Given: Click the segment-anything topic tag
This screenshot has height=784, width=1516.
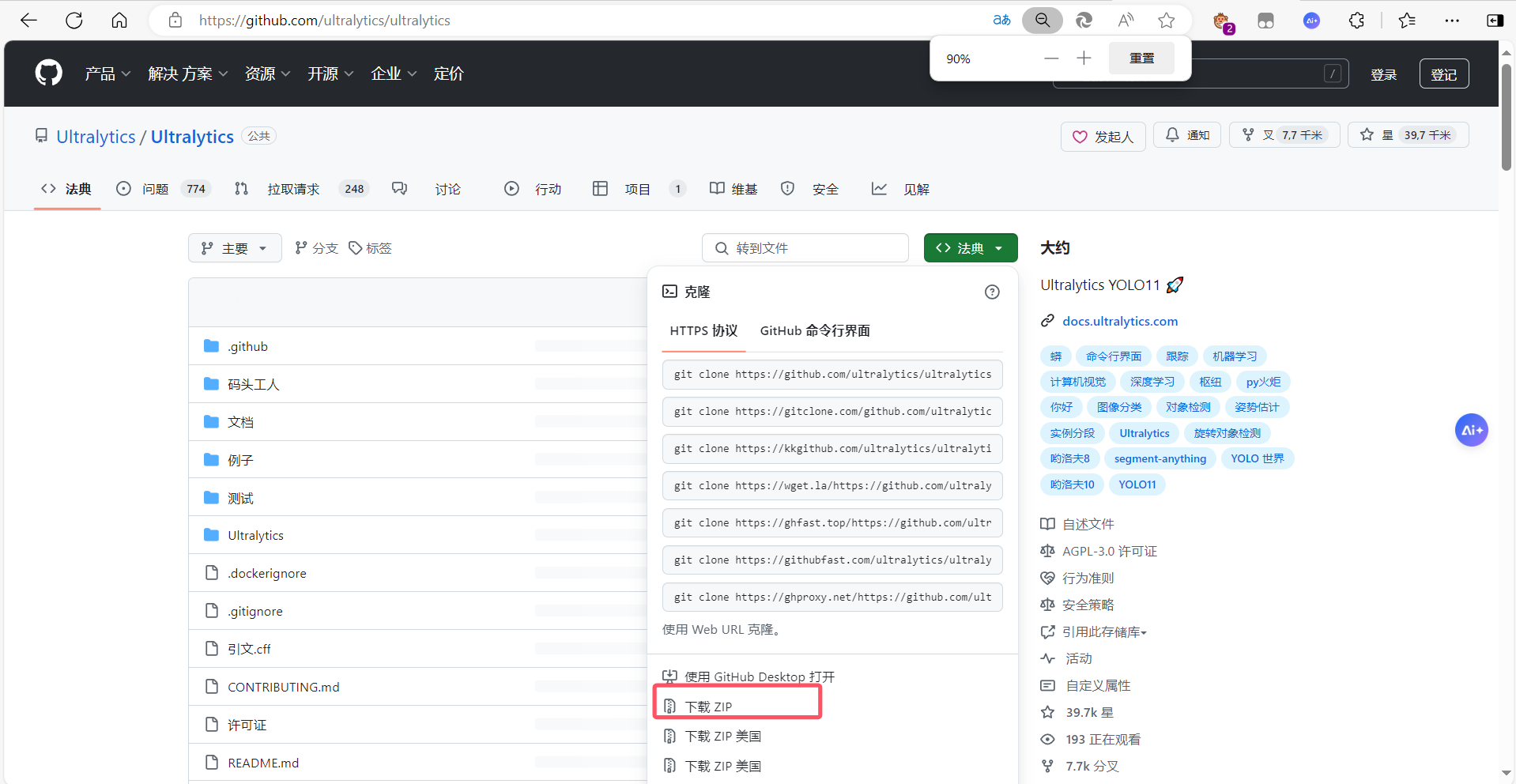Looking at the screenshot, I should click(x=1160, y=458).
